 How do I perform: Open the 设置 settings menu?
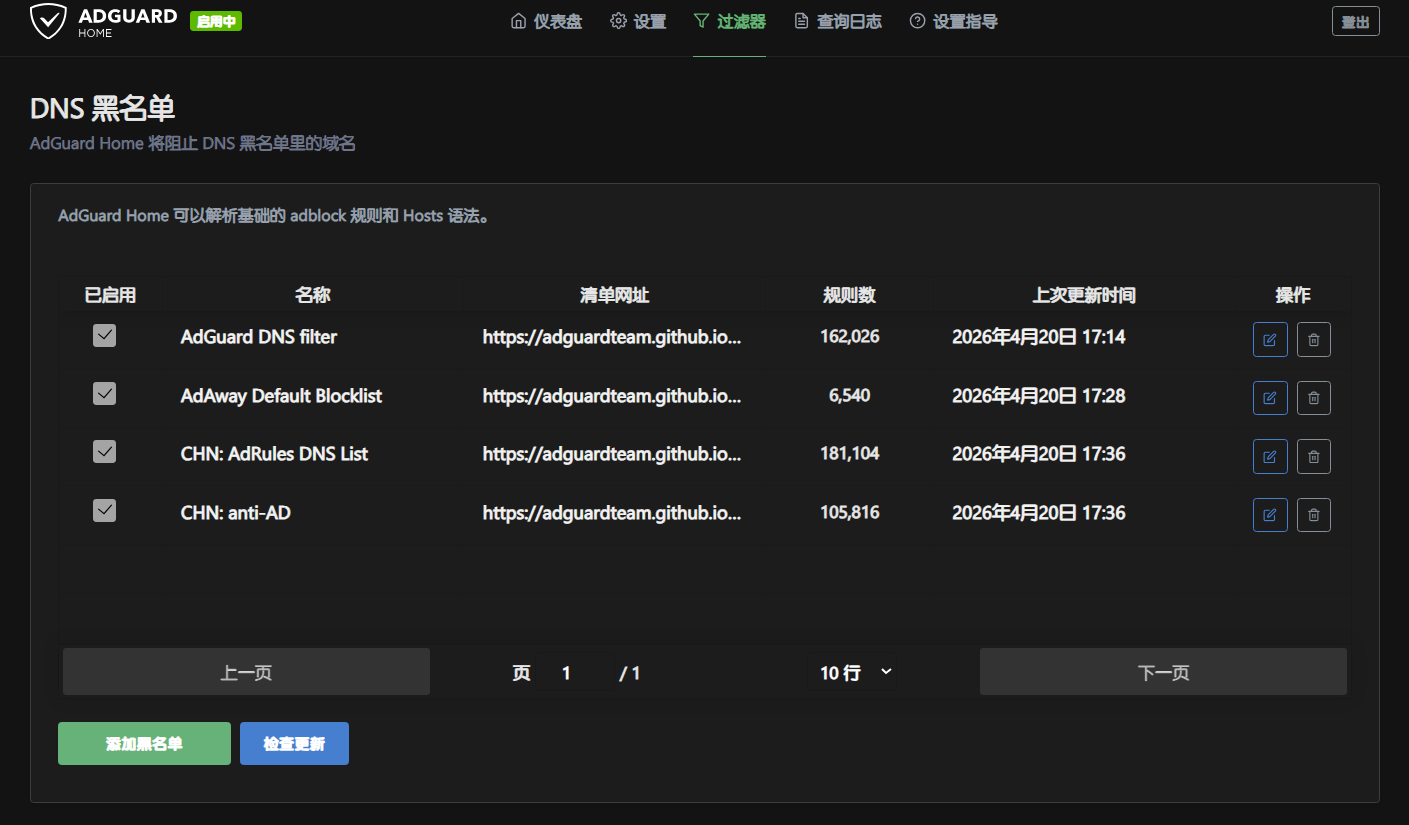pyautogui.click(x=638, y=21)
